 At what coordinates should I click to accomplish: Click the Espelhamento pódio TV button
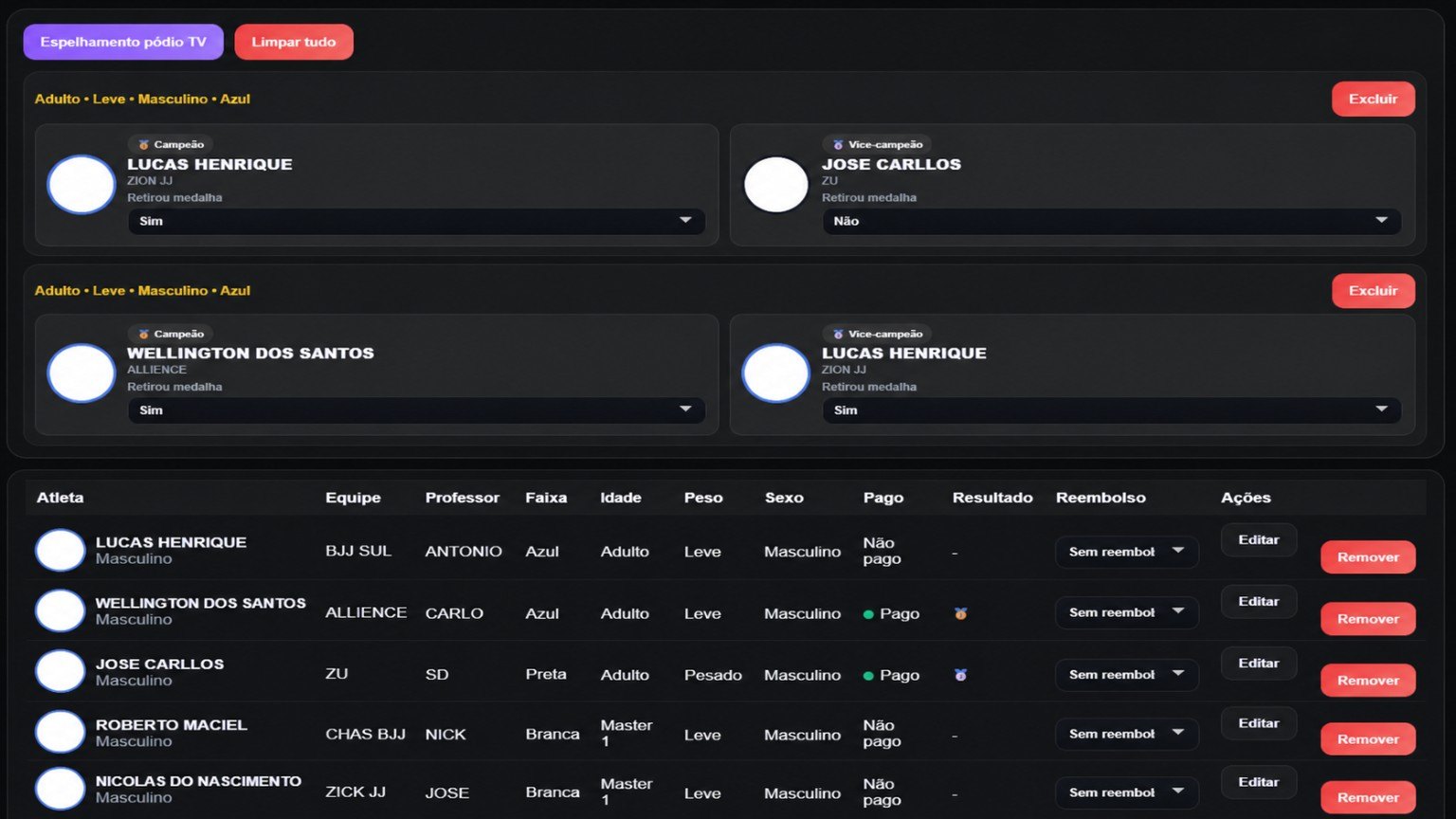point(123,42)
